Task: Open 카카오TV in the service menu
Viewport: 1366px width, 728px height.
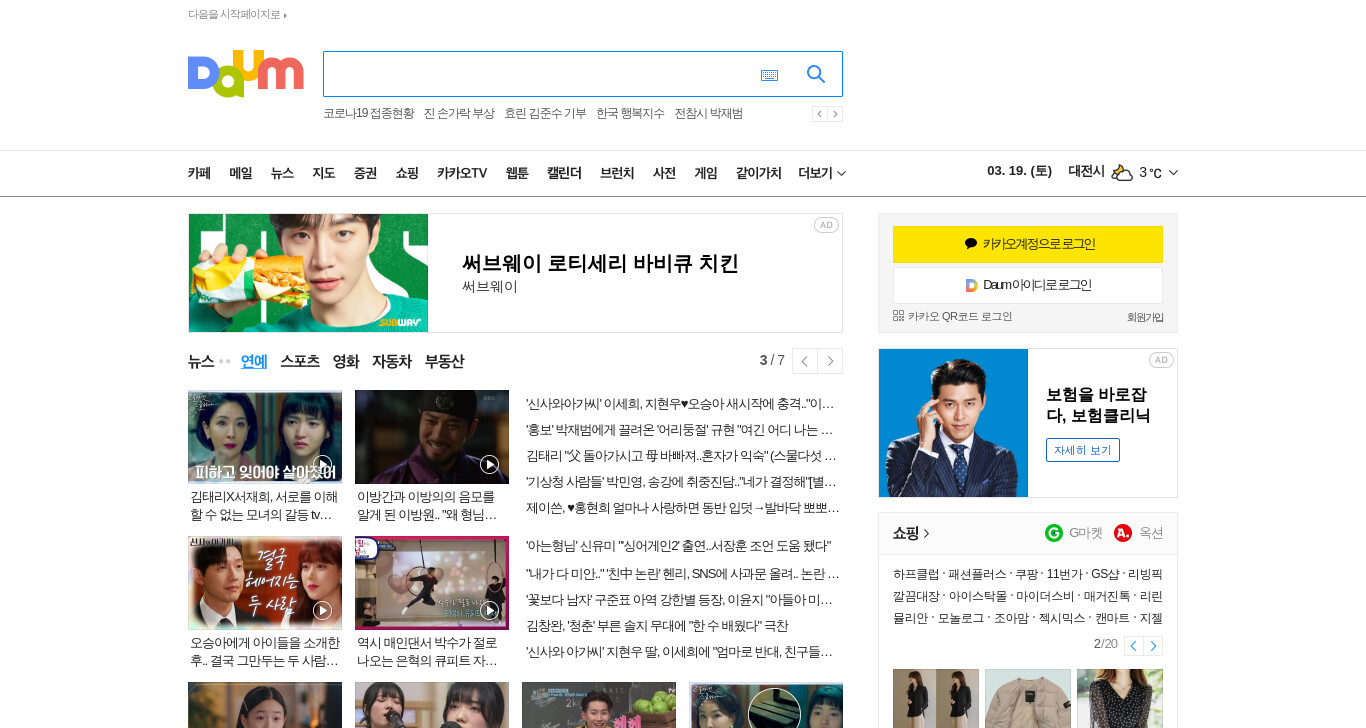Action: pos(462,173)
